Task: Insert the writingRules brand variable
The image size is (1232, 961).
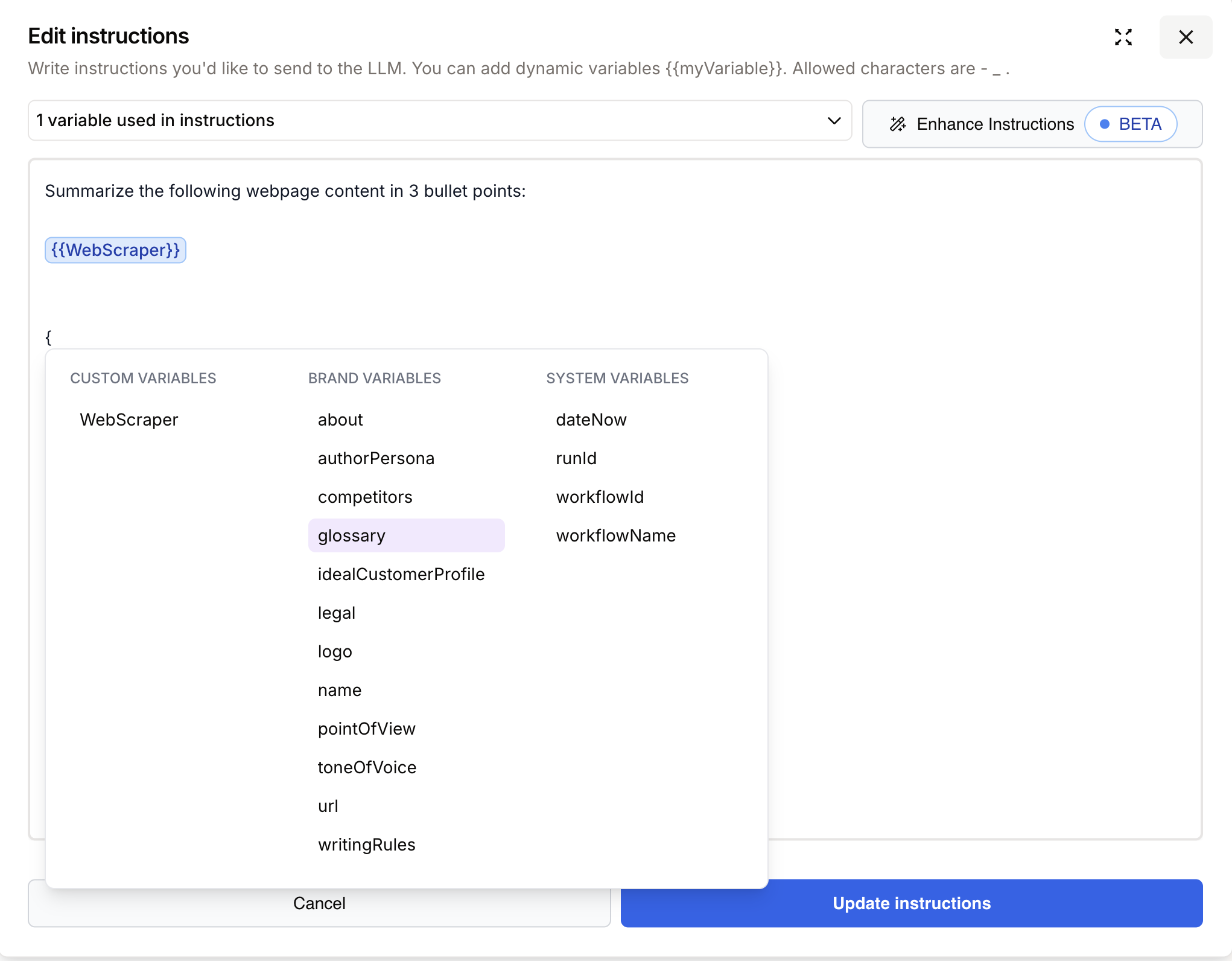Action: pyautogui.click(x=366, y=844)
